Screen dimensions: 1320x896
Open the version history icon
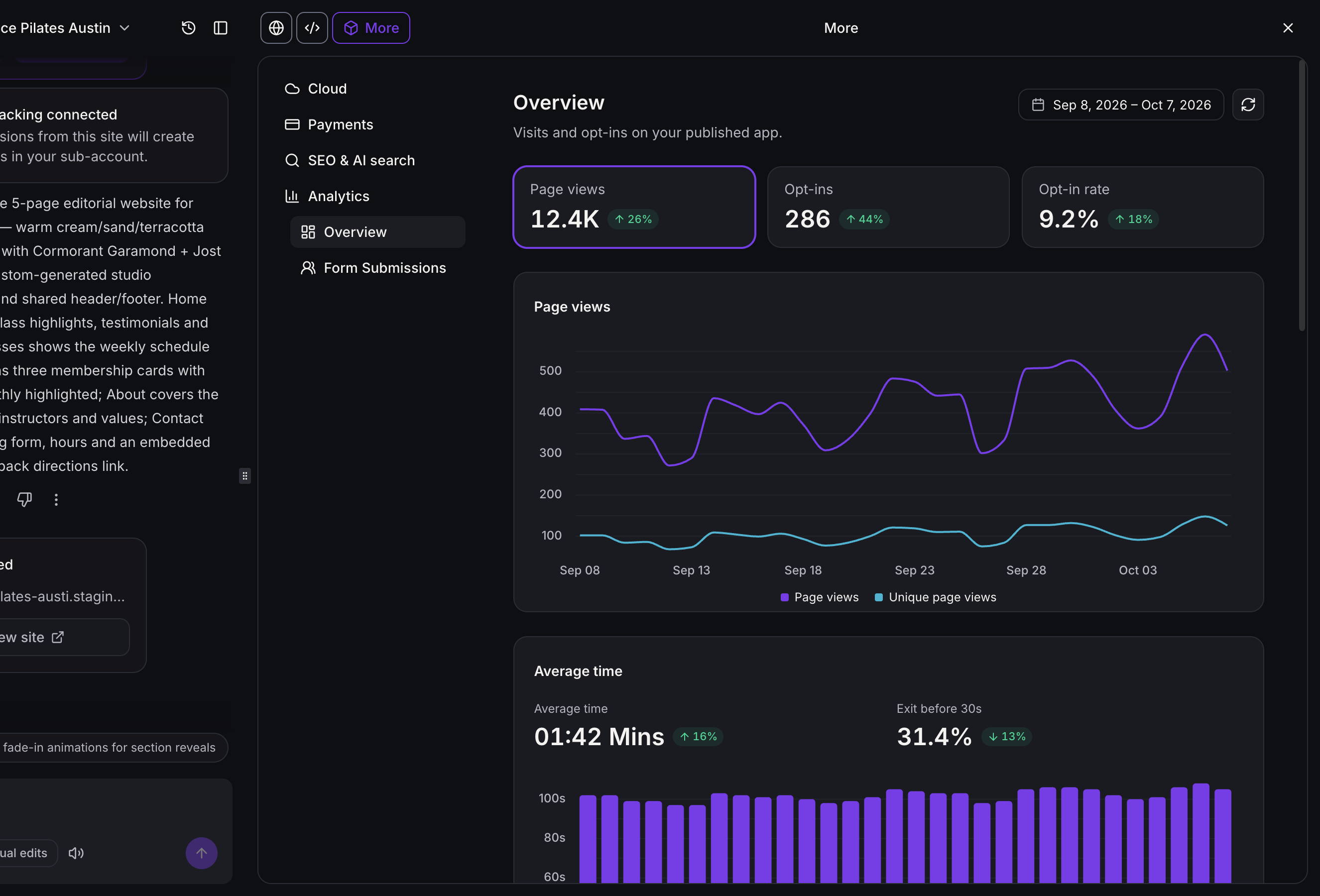click(189, 28)
